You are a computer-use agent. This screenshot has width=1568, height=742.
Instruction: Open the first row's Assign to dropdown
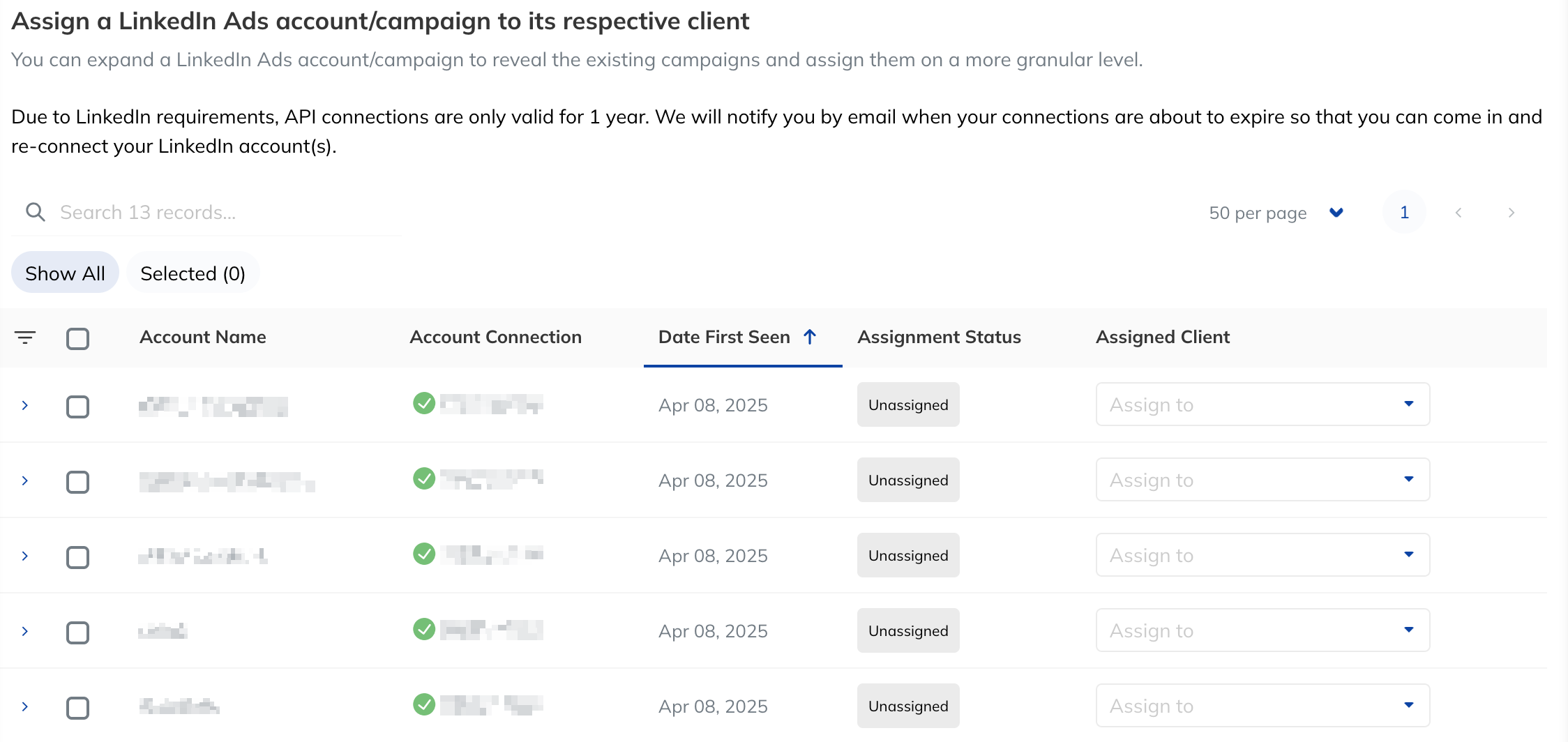[x=1262, y=404]
